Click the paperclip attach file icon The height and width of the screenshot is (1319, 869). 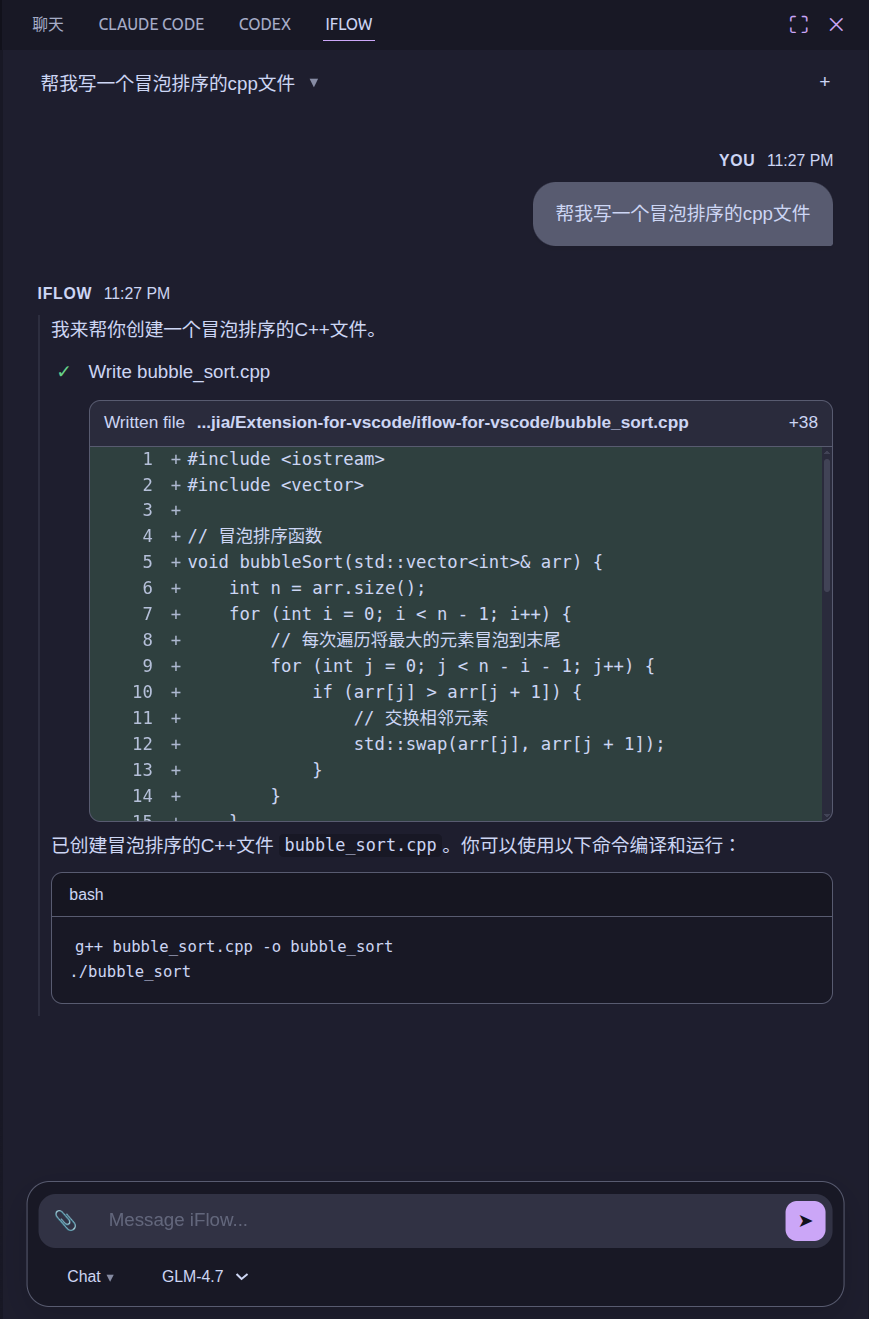(x=66, y=1220)
